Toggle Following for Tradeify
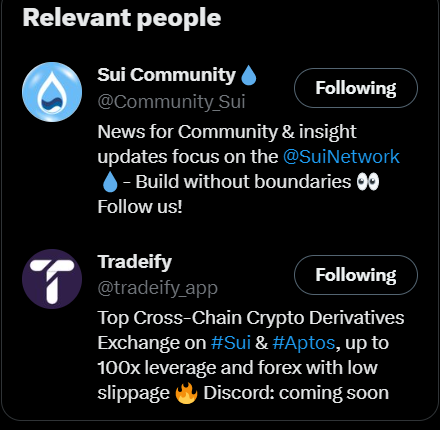Screen dimensions: 440x430 click(356, 275)
